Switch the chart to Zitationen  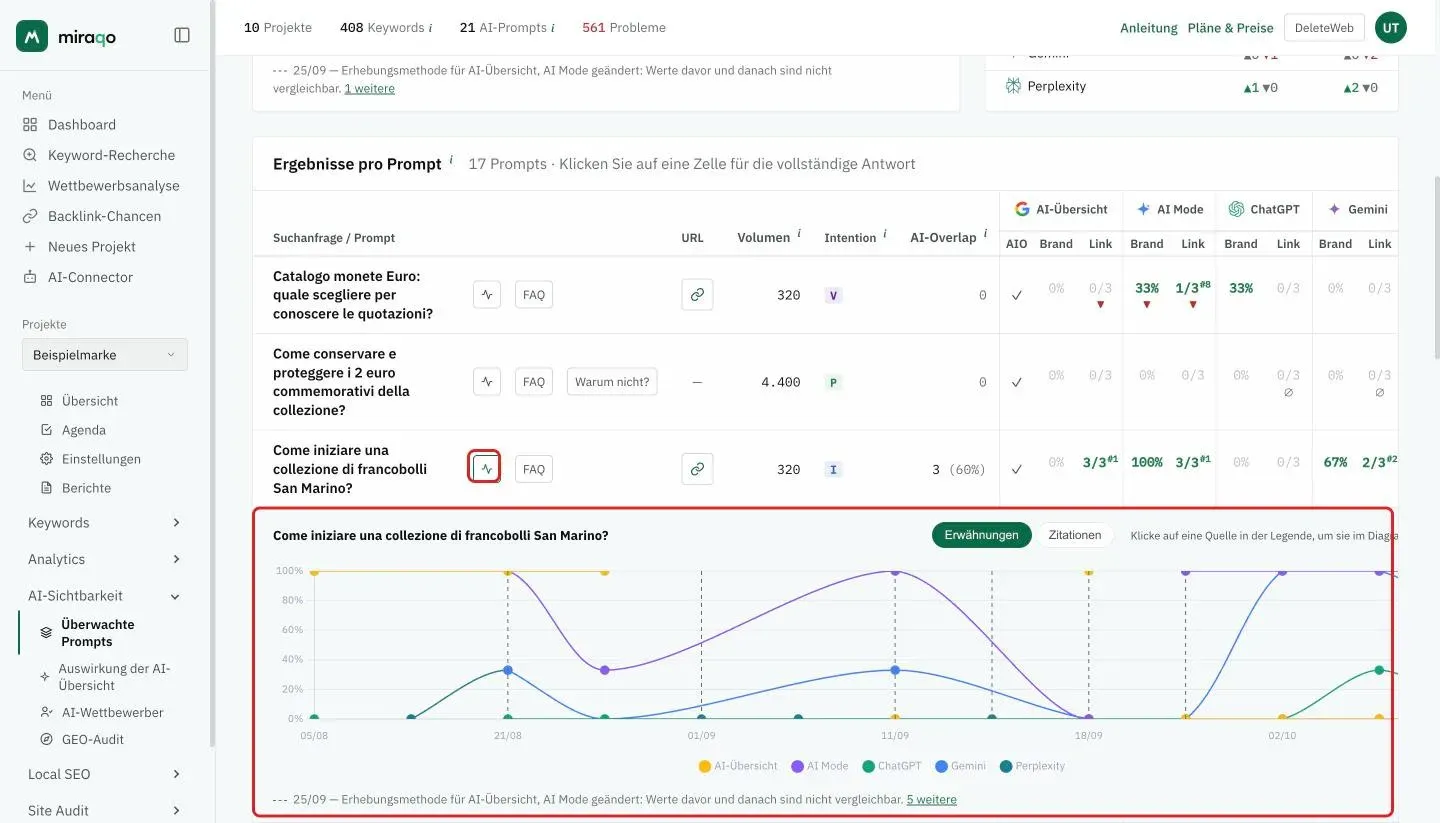1075,535
